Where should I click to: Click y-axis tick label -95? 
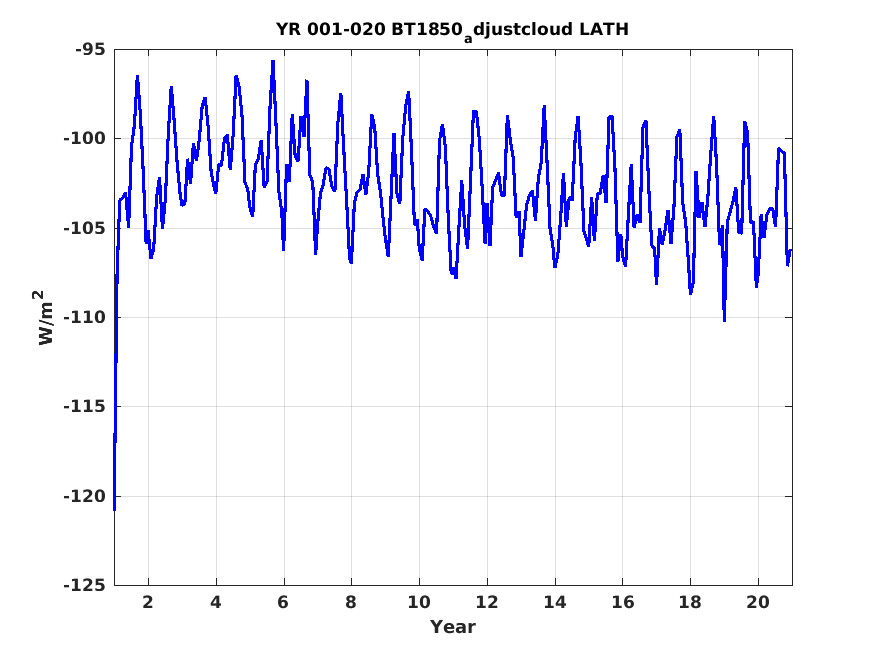click(90, 50)
